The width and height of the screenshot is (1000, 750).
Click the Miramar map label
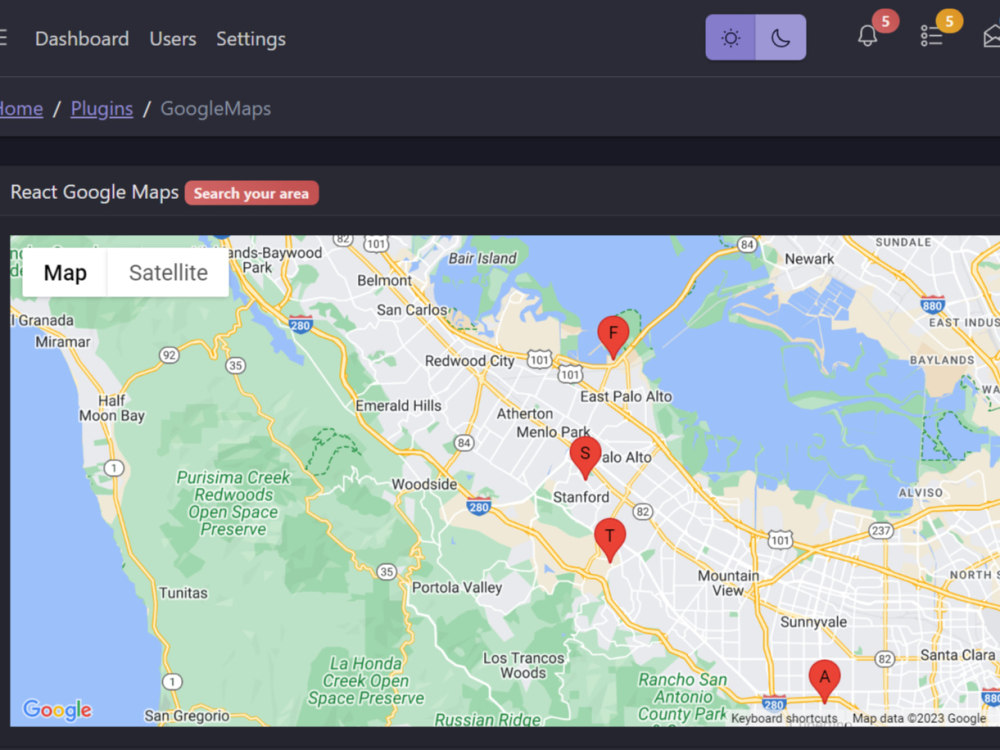click(62, 342)
